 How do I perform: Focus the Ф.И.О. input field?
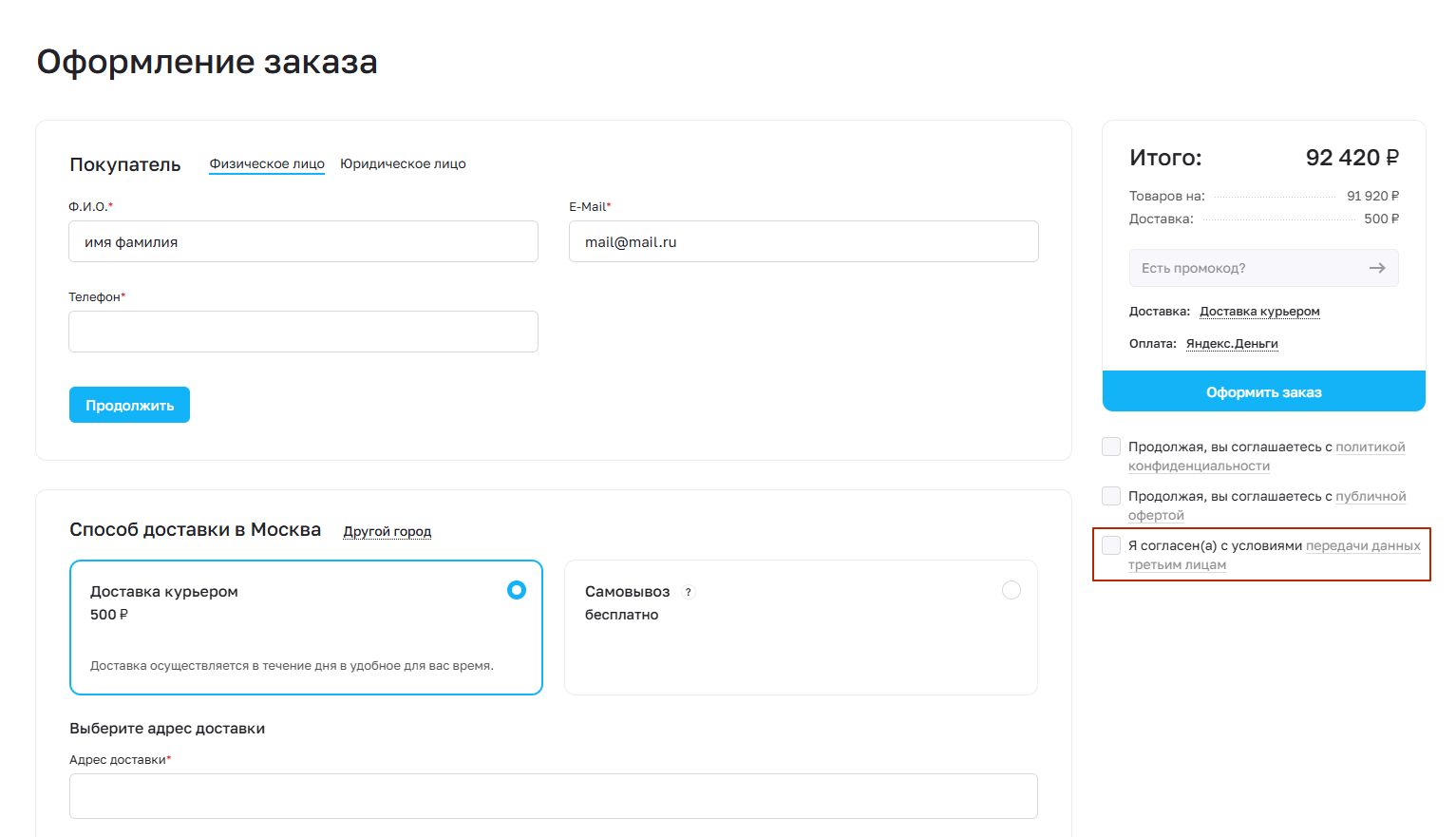(303, 242)
